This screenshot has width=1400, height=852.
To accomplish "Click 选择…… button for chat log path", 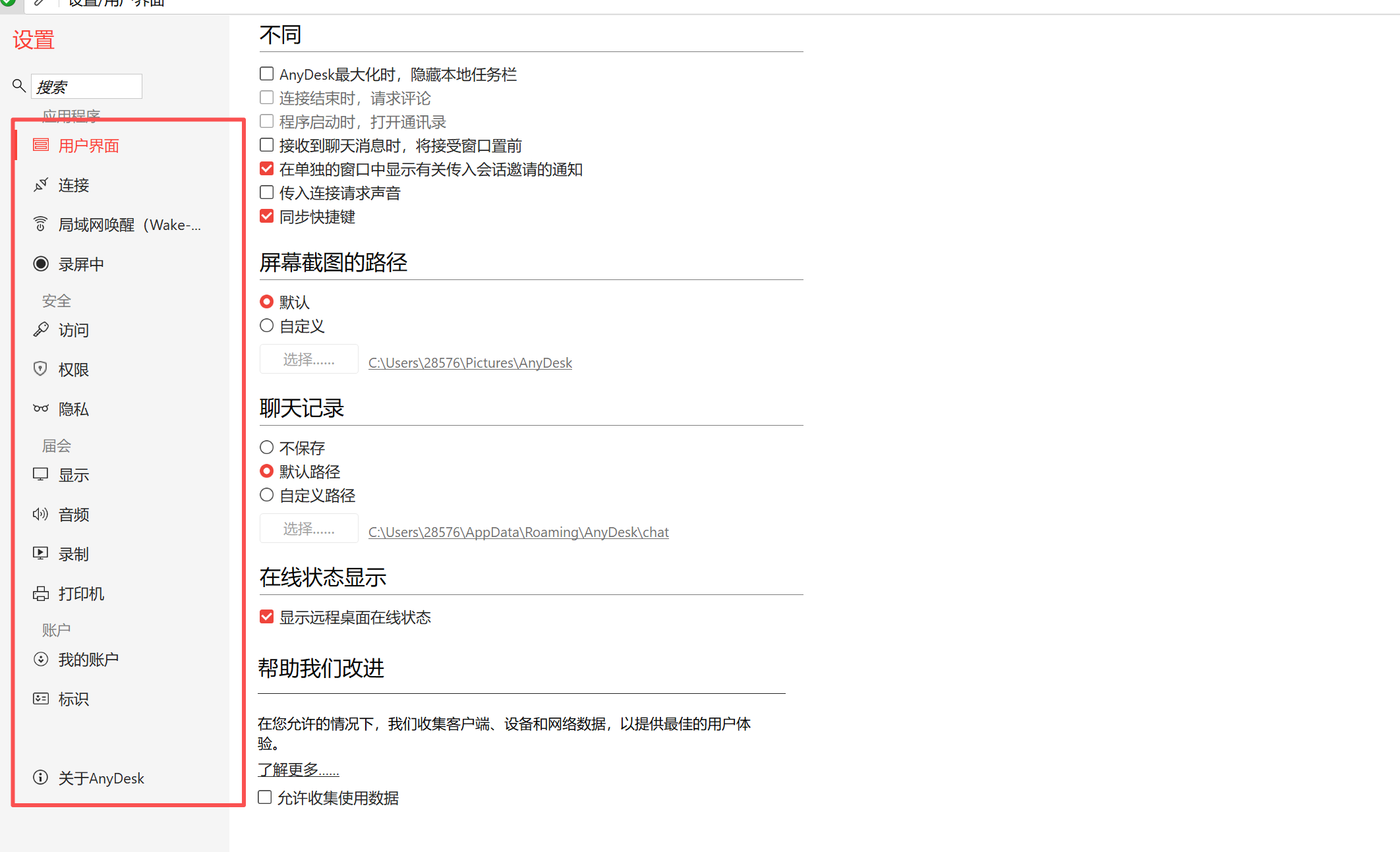I will pyautogui.click(x=308, y=528).
